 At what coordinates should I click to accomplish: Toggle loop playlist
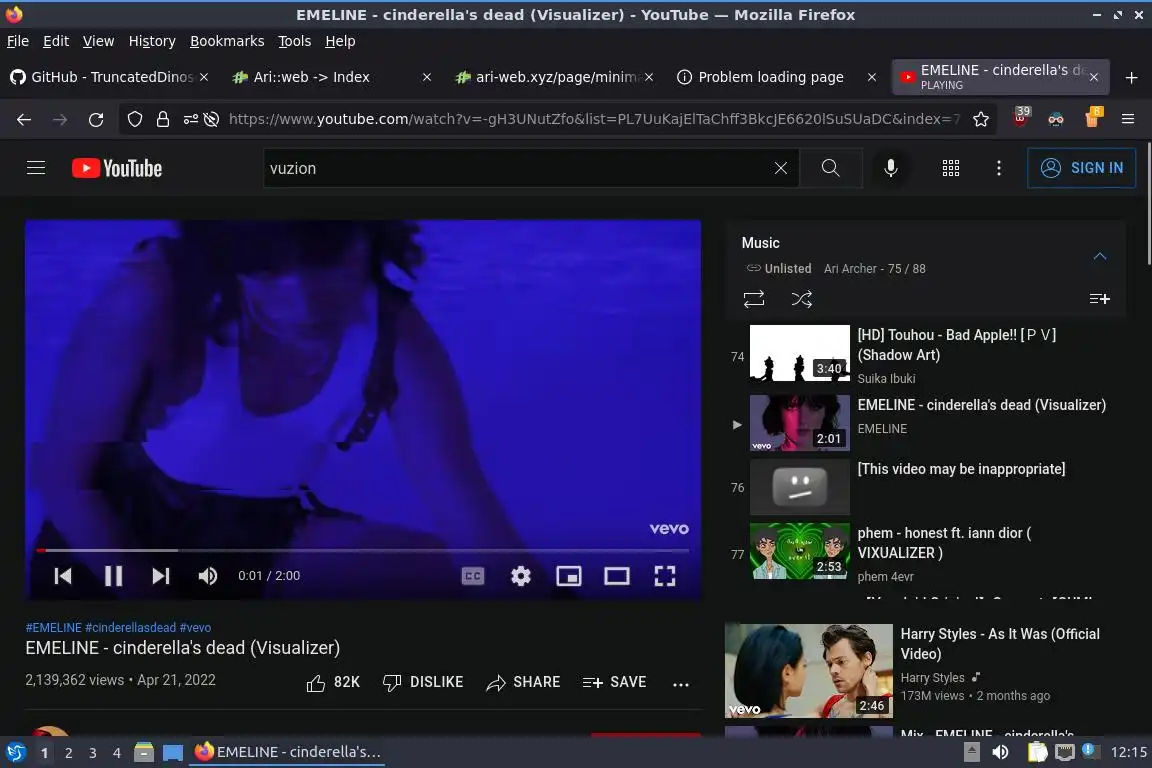pyautogui.click(x=754, y=299)
